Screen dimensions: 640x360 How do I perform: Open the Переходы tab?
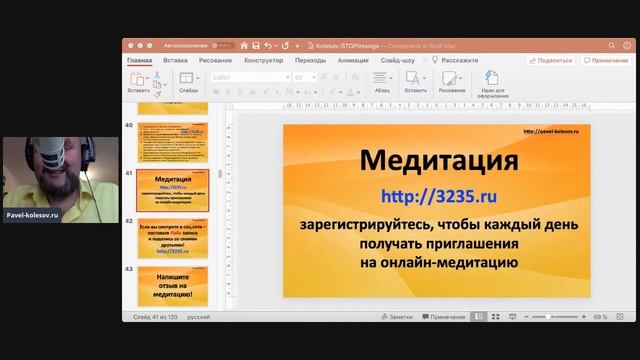310,60
